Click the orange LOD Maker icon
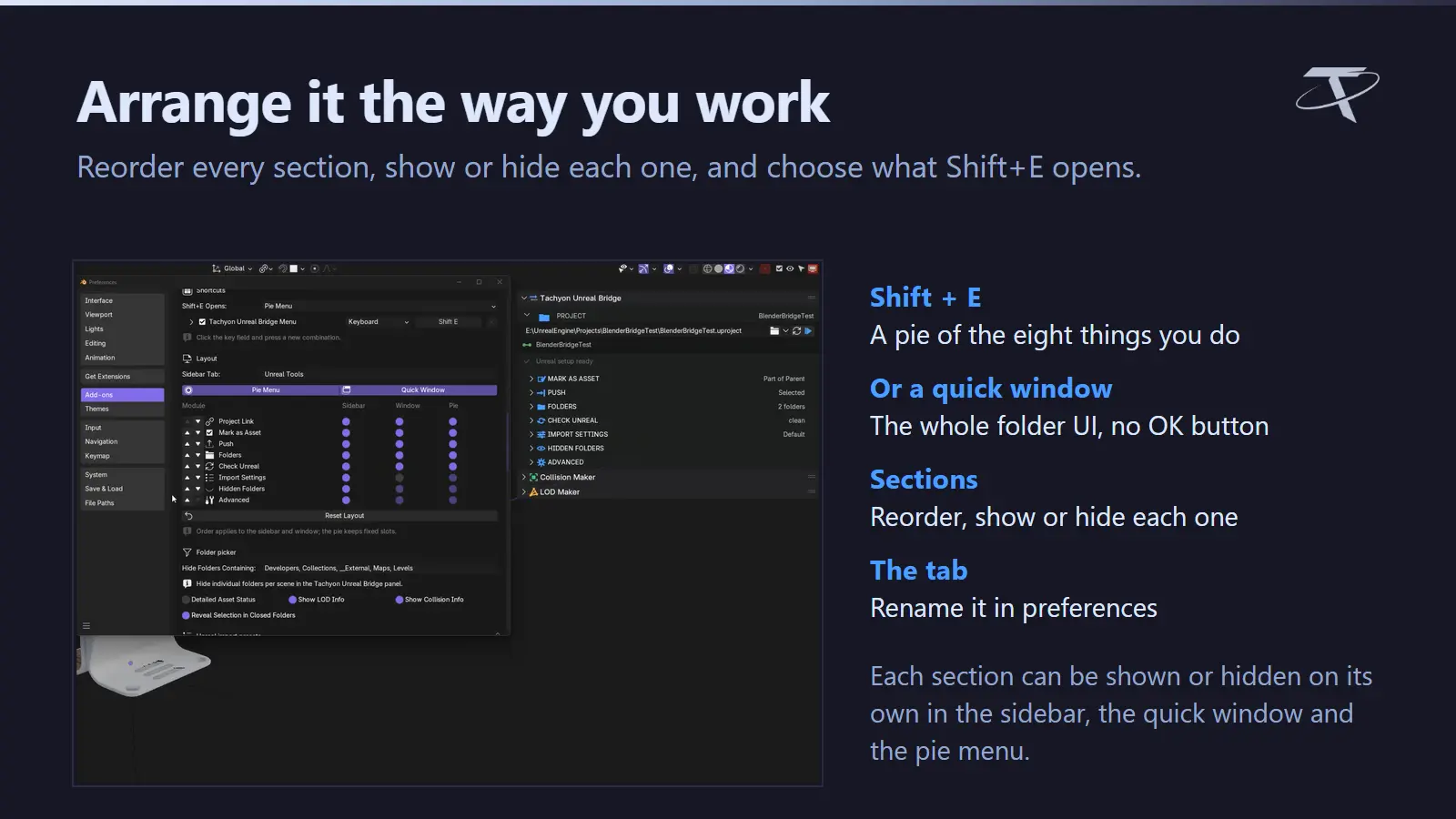 pos(534,492)
